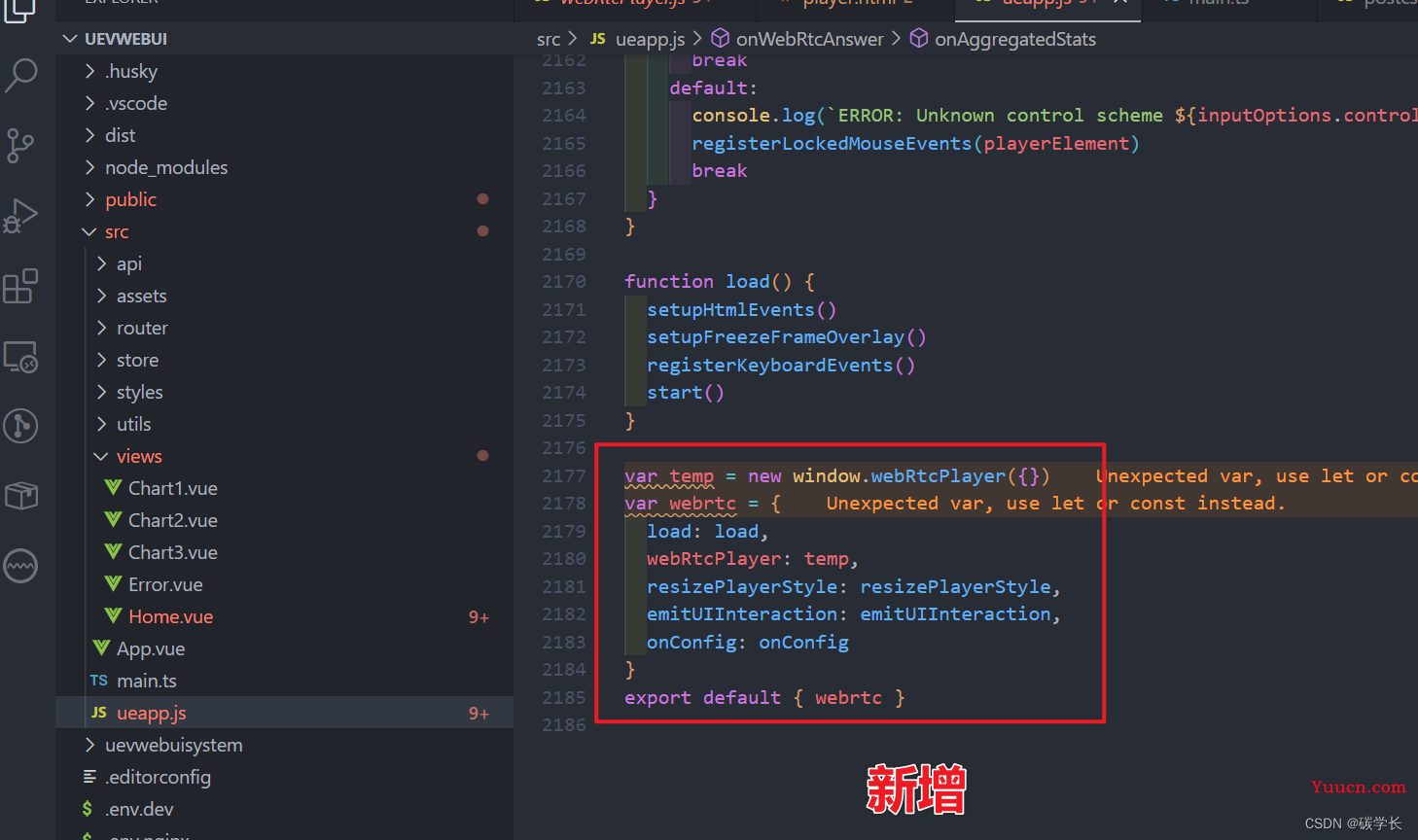Click 'var webrtc = {' code line

coord(702,503)
